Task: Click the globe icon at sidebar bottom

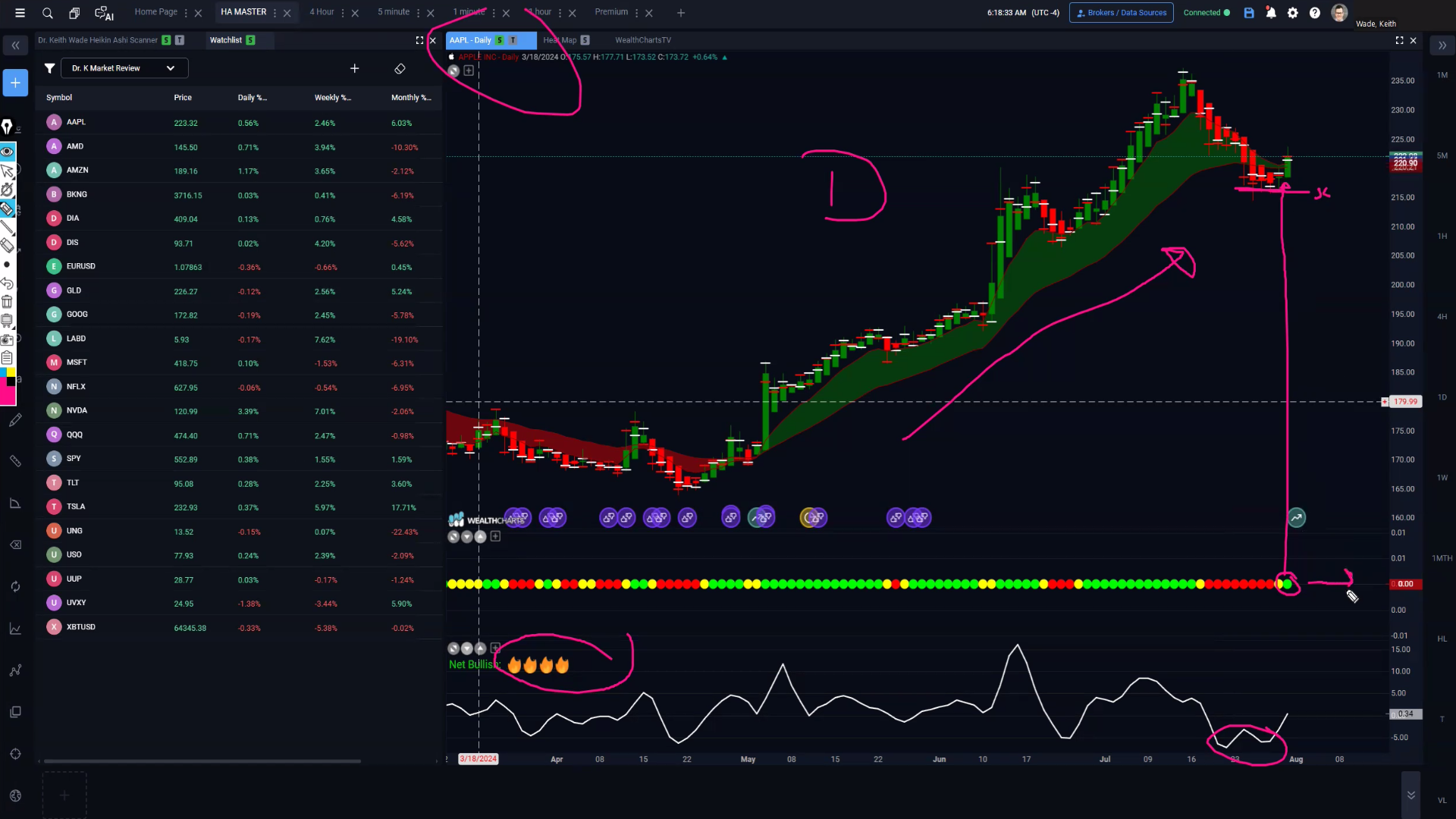Action: coord(15,795)
